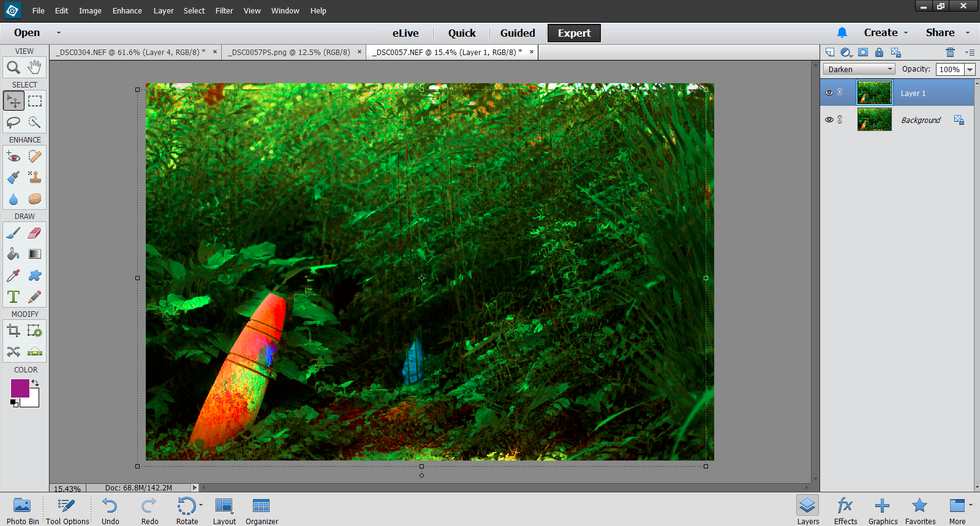Pick the Eraser tool
Viewport: 980px width, 526px height.
pyautogui.click(x=35, y=232)
